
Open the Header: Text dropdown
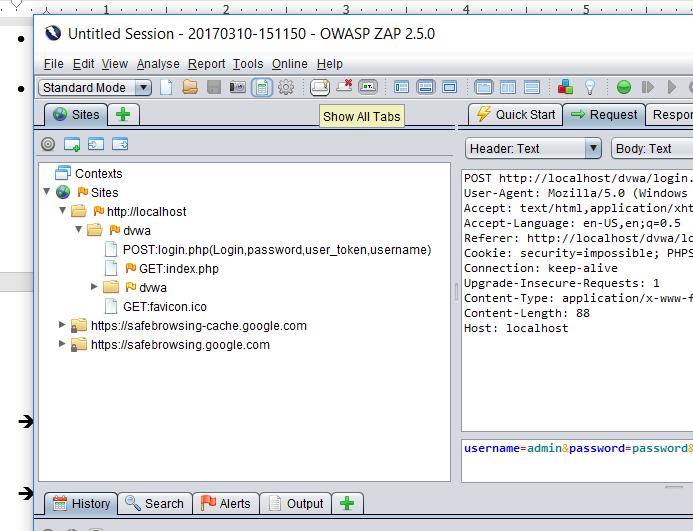533,149
